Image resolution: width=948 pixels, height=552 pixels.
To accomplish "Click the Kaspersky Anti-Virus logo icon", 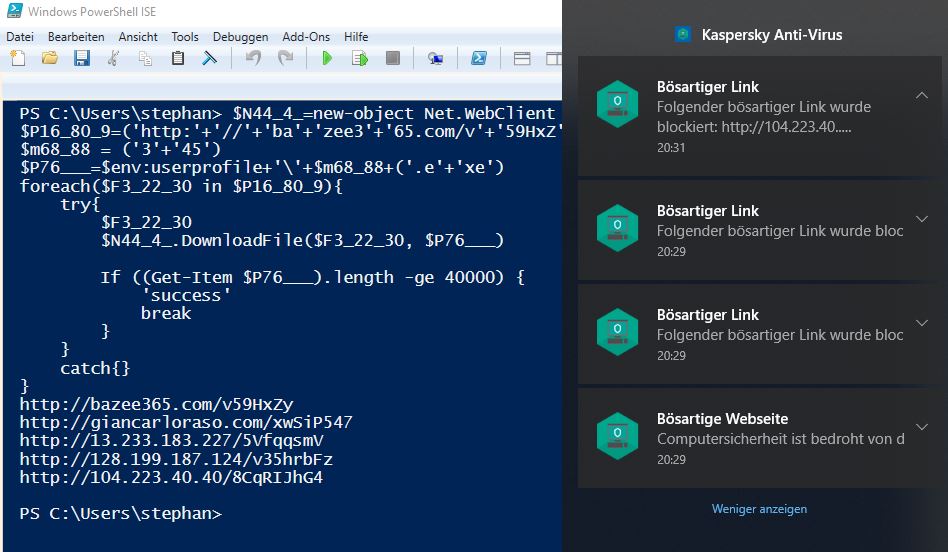I will tap(683, 34).
